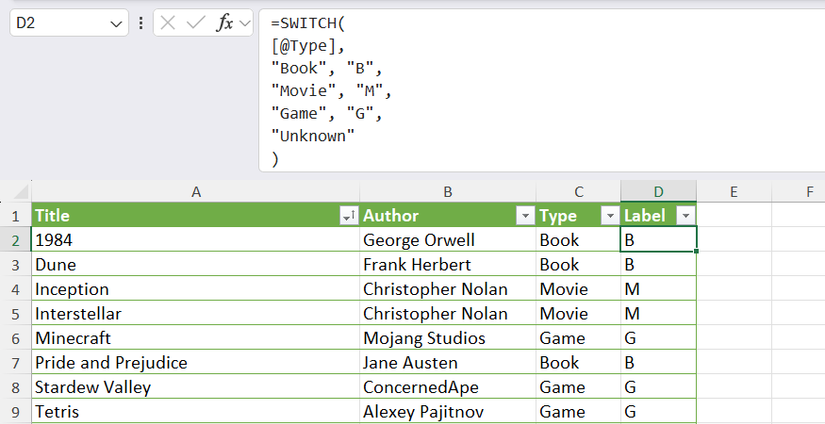
Task: Select column A header
Action: click(x=196, y=192)
